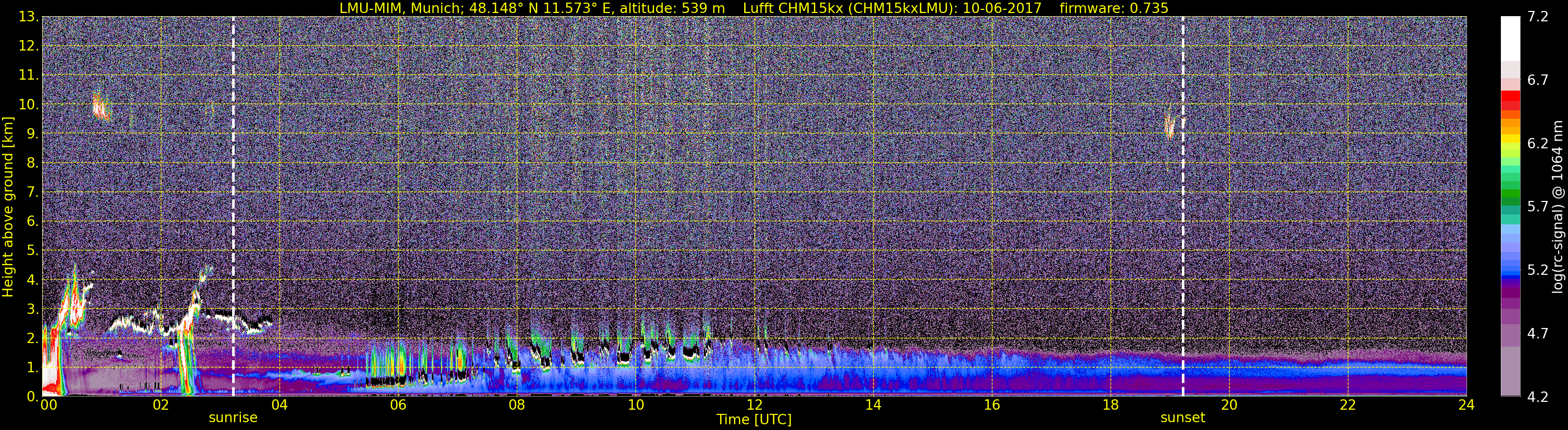Click the white dashed sunset marker line
Screen dimensions: 1568x430
pyautogui.click(x=1183, y=207)
